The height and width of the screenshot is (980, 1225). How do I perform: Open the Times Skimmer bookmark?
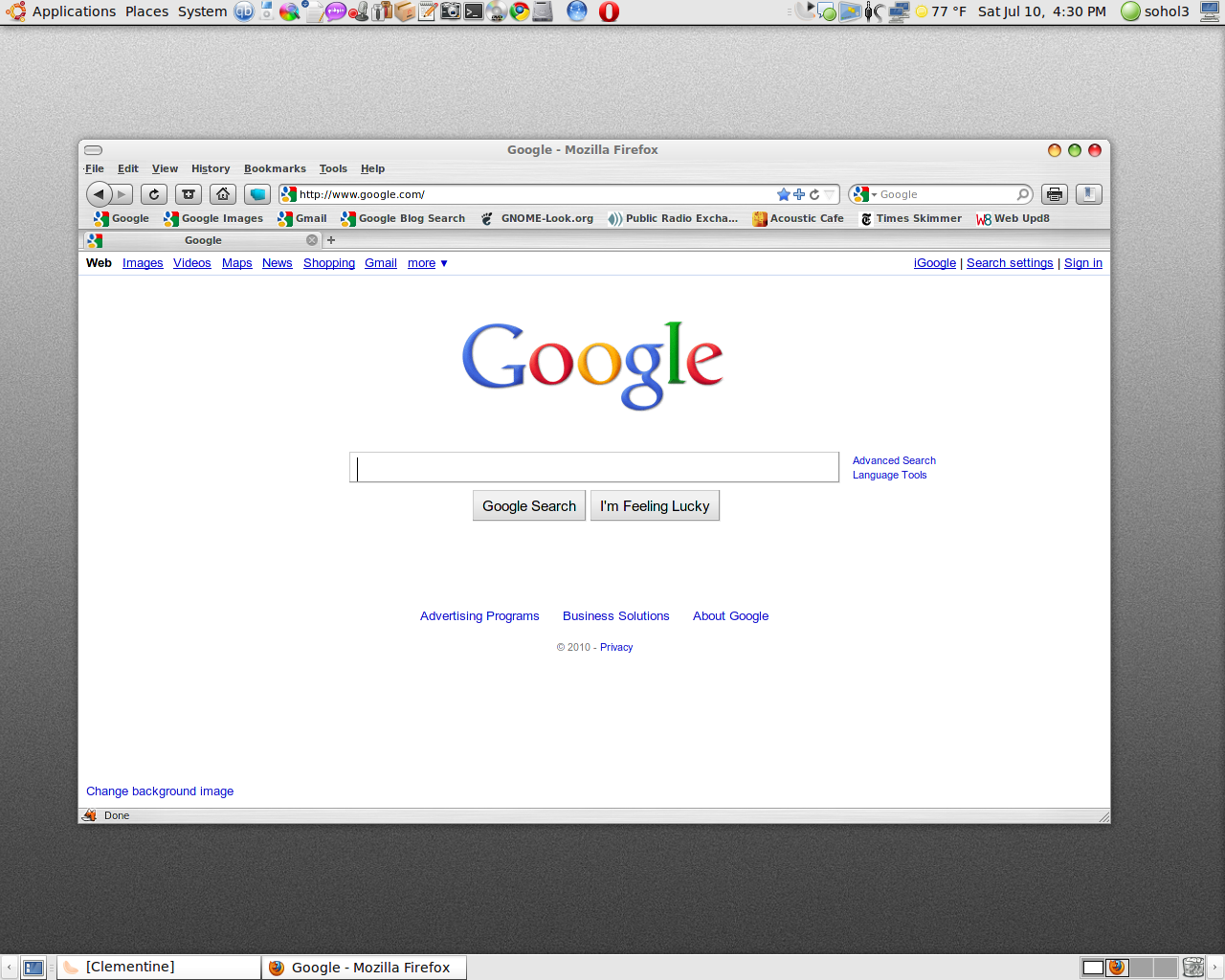[x=910, y=218]
